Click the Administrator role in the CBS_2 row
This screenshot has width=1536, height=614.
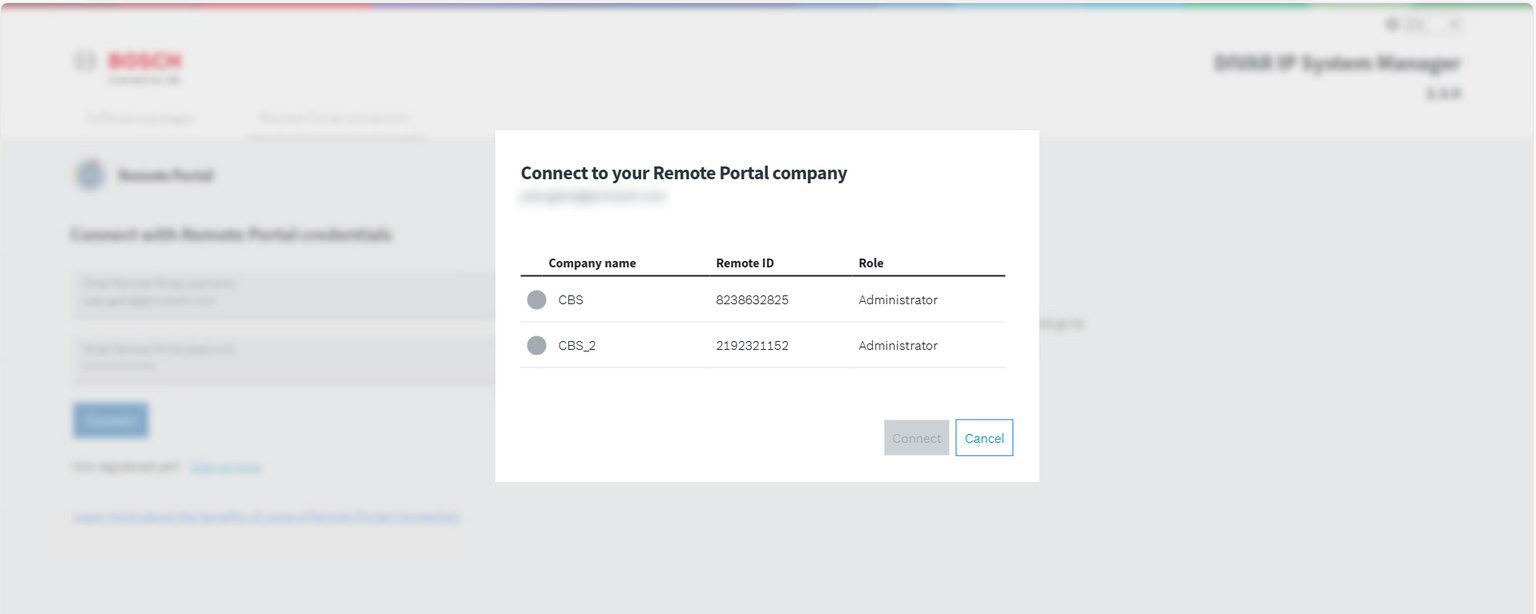point(898,346)
